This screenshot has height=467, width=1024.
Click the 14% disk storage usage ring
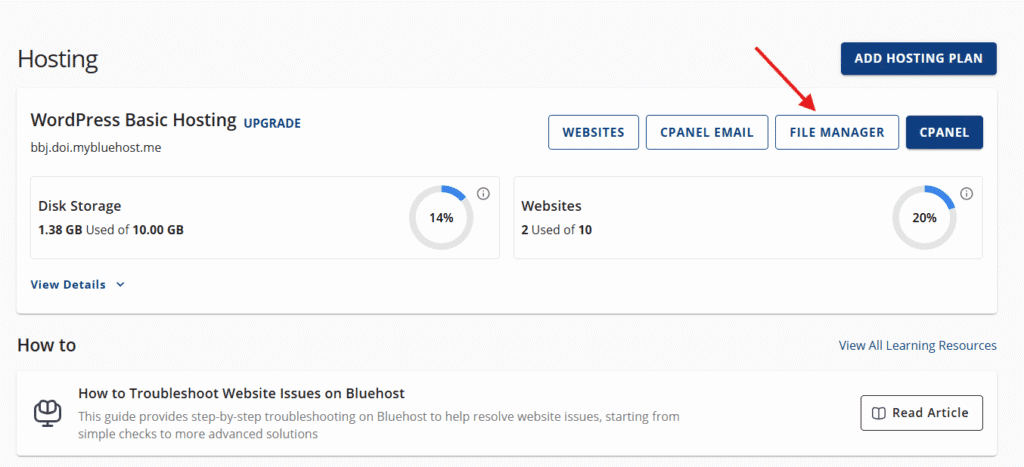coord(441,217)
